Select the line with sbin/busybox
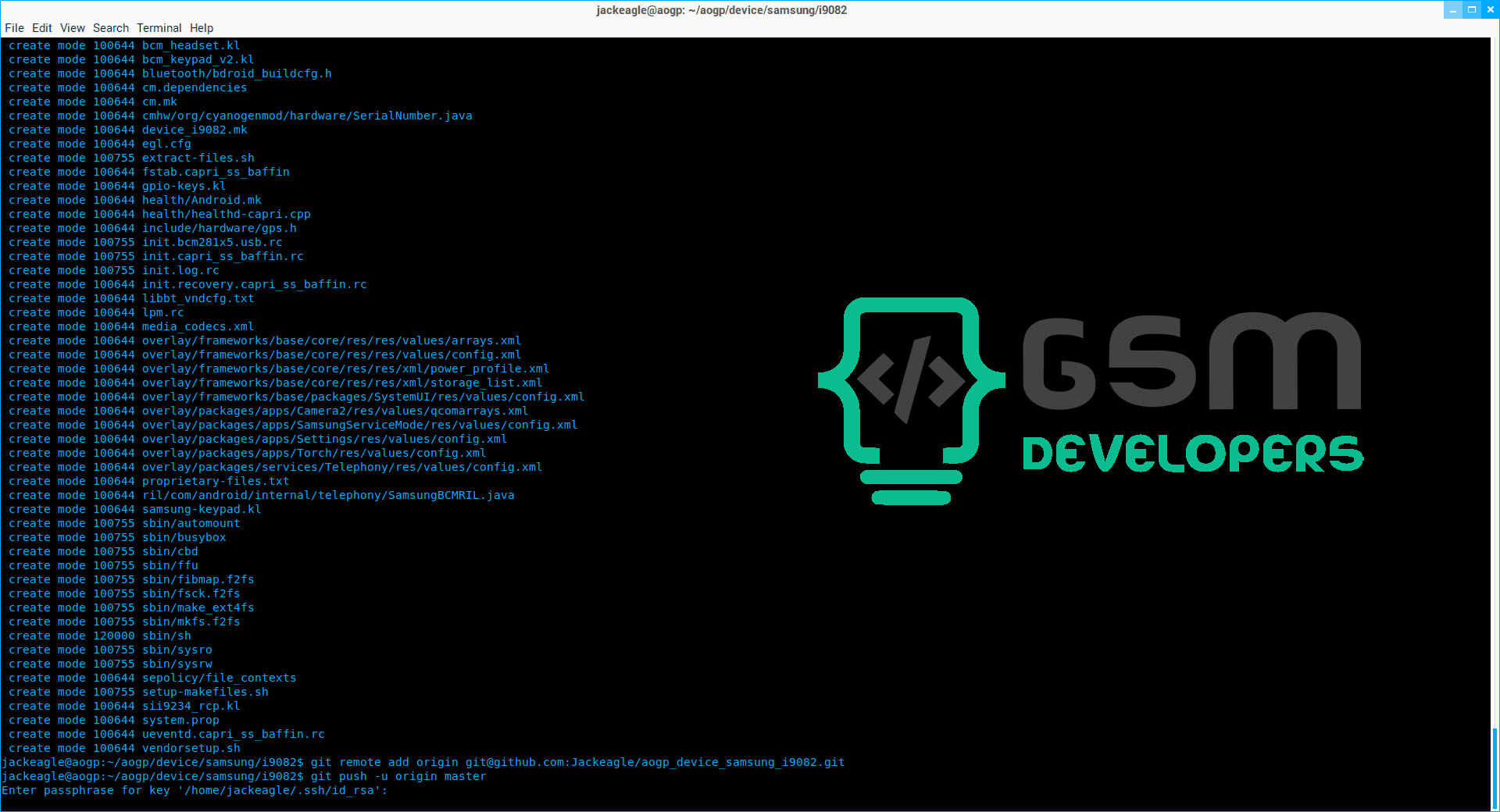This screenshot has width=1500, height=812. click(117, 538)
